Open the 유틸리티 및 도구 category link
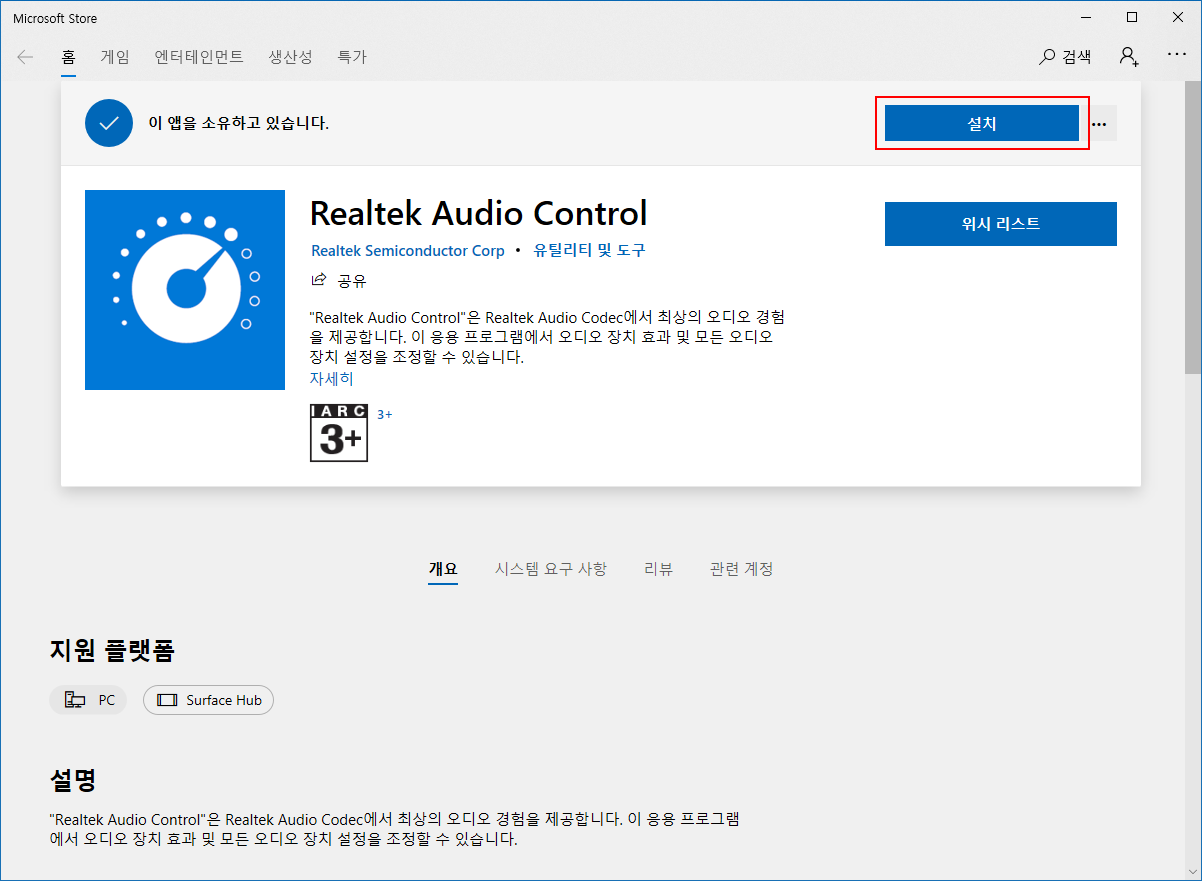Viewport: 1202px width, 881px height. (x=589, y=250)
